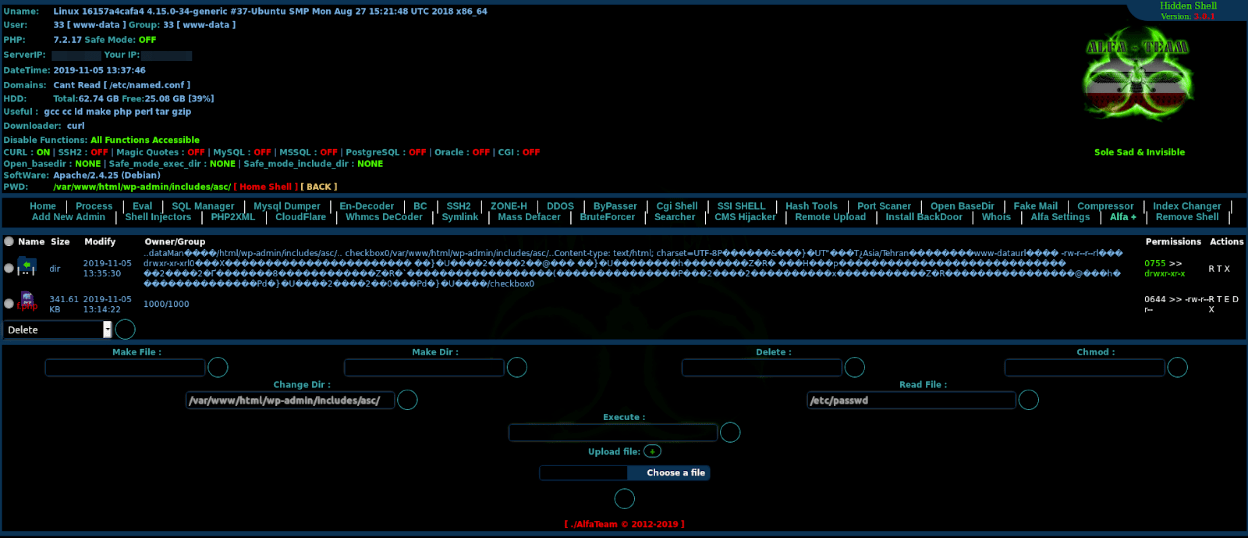Click the BACK link in PWD row
The height and width of the screenshot is (538, 1248).
319,187
